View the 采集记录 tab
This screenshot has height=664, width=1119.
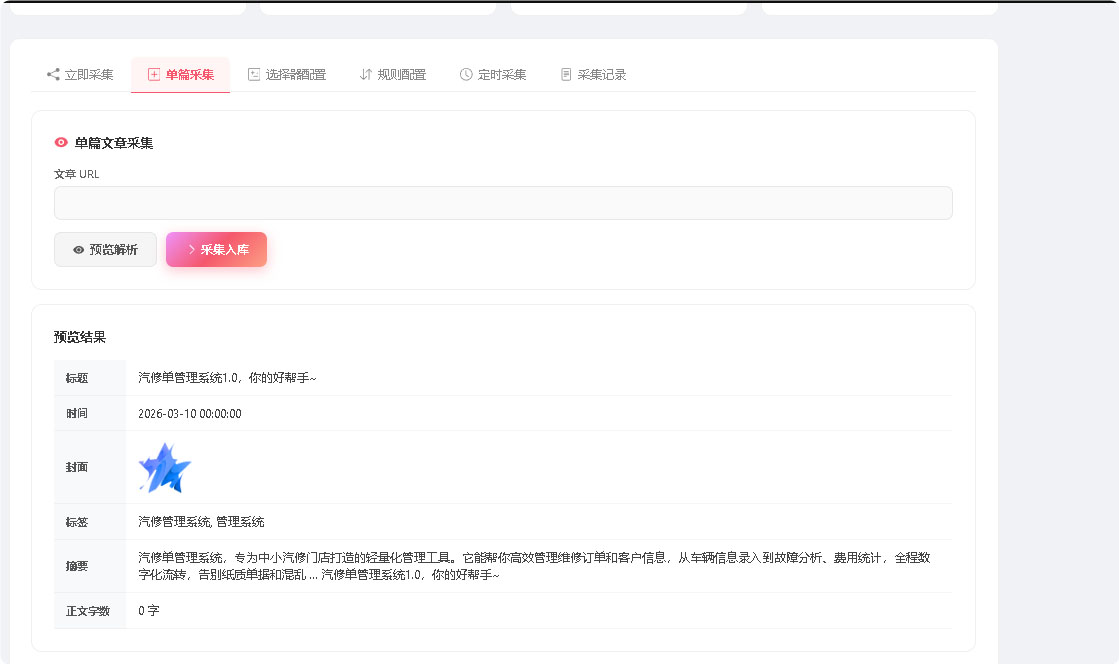593,74
